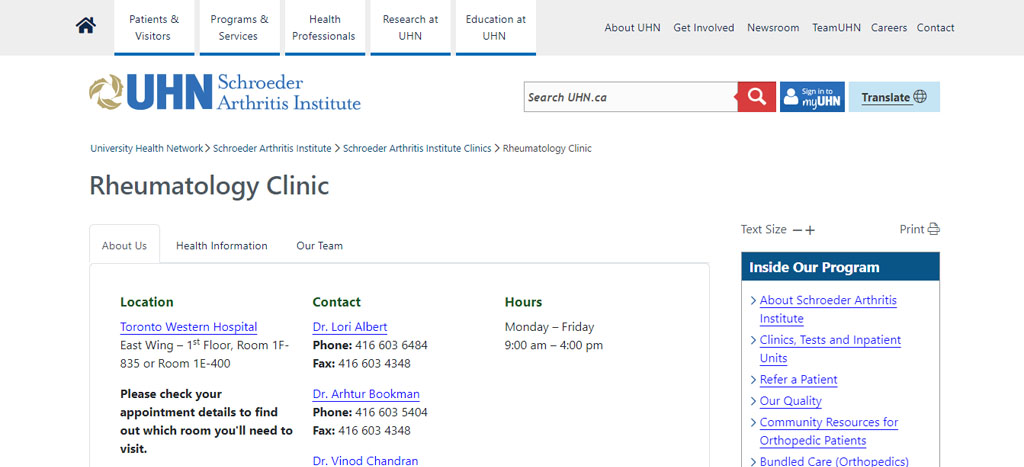Screen dimensions: 1024x467
Task: Open Dr. Vinod Chandran's profile link
Action: point(365,460)
